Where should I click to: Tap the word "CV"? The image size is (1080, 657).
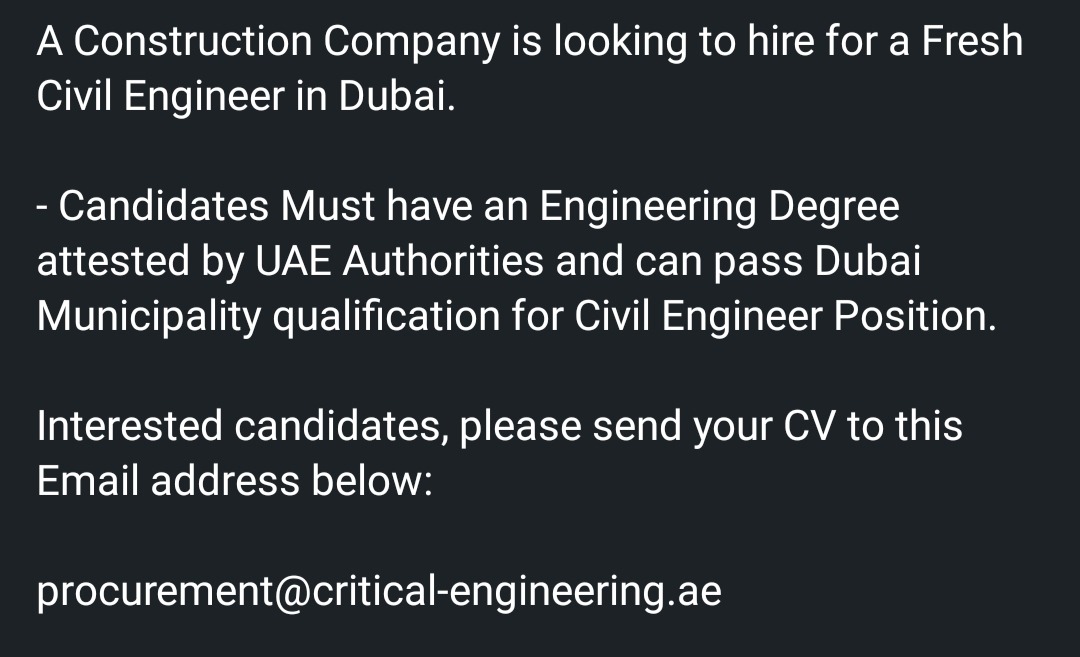pos(807,427)
